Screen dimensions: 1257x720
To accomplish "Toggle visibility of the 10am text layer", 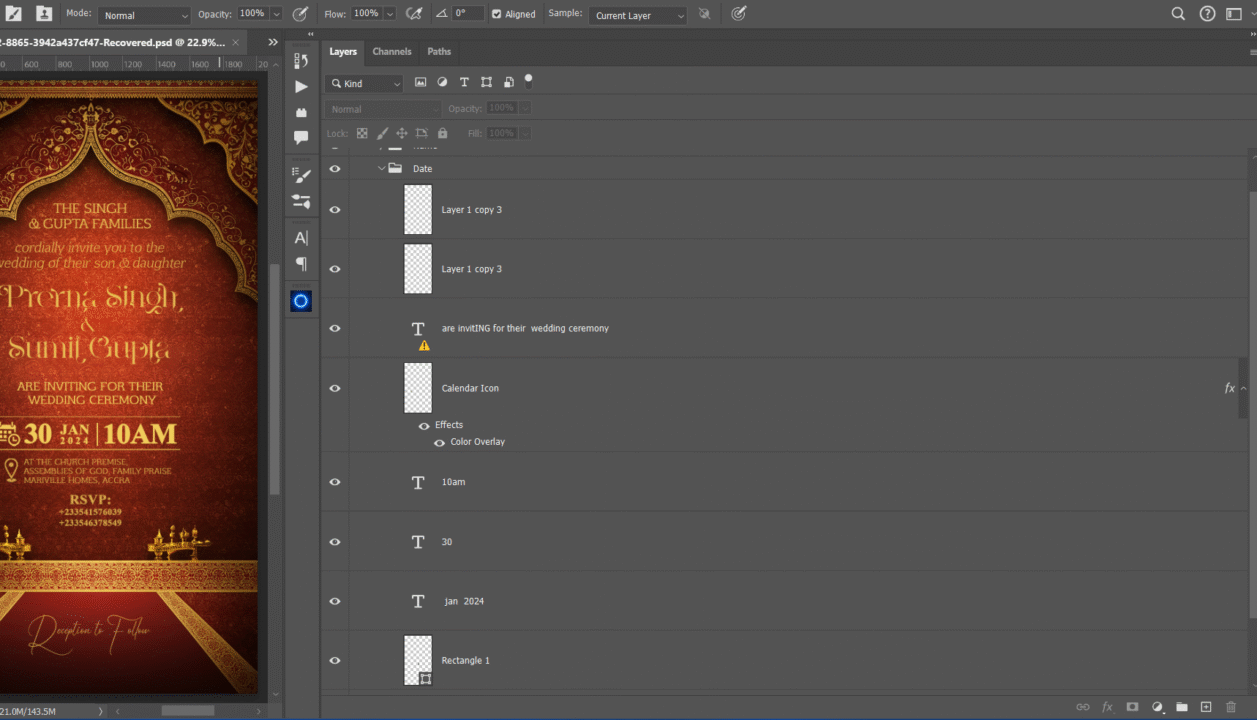I will pos(335,482).
